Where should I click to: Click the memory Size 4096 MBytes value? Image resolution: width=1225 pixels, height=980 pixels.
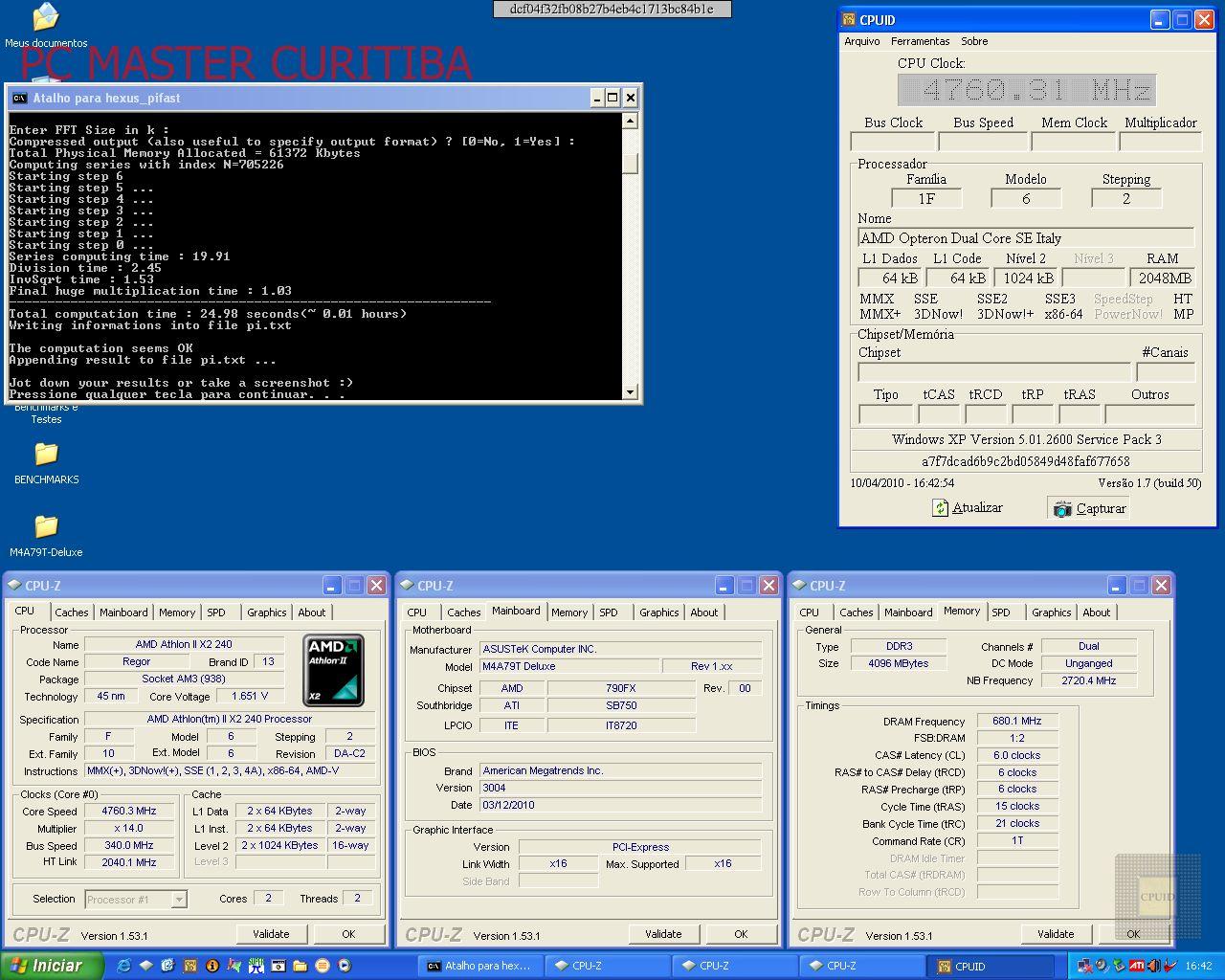(x=899, y=662)
